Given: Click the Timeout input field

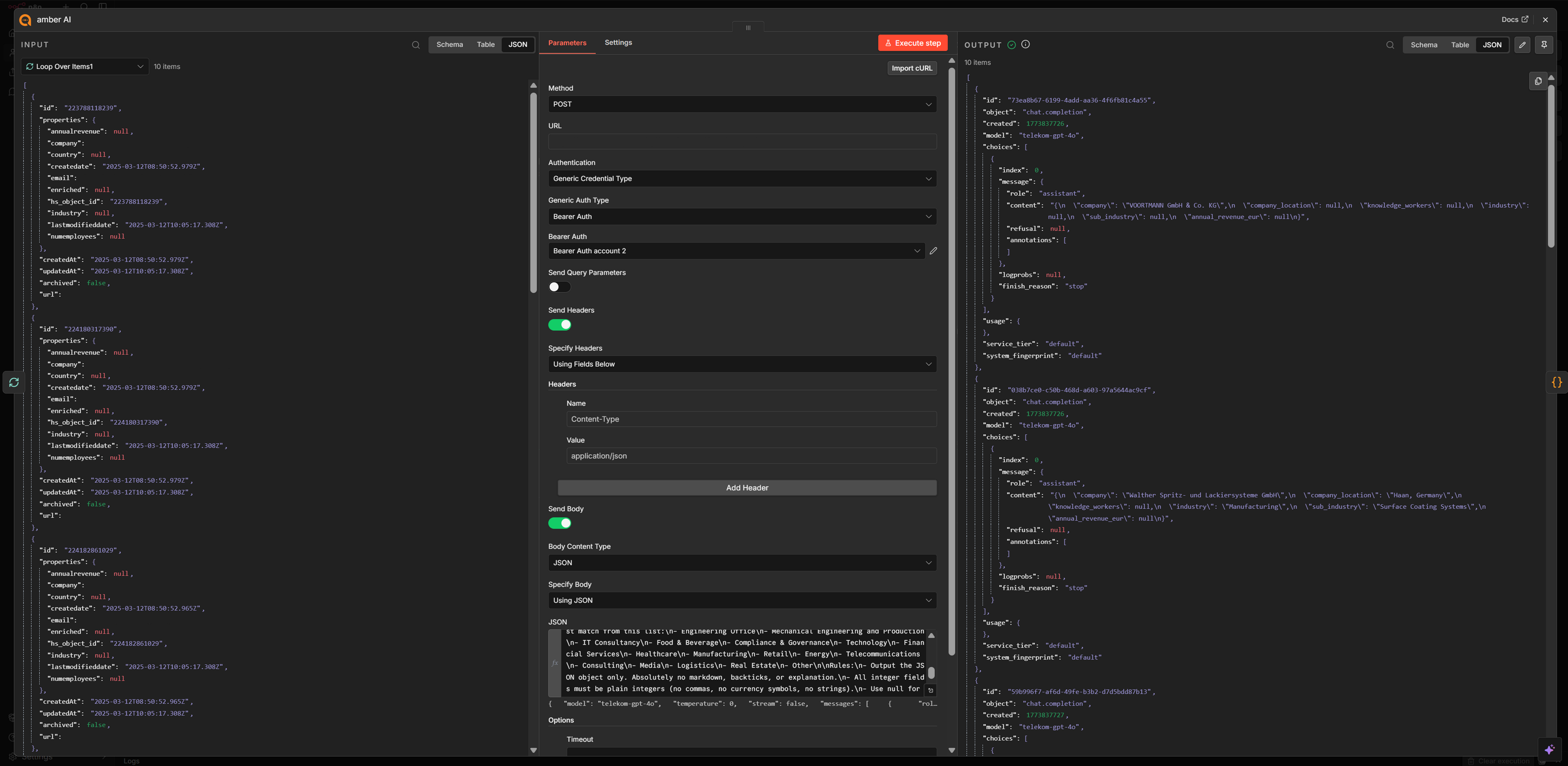Looking at the screenshot, I should 751,752.
